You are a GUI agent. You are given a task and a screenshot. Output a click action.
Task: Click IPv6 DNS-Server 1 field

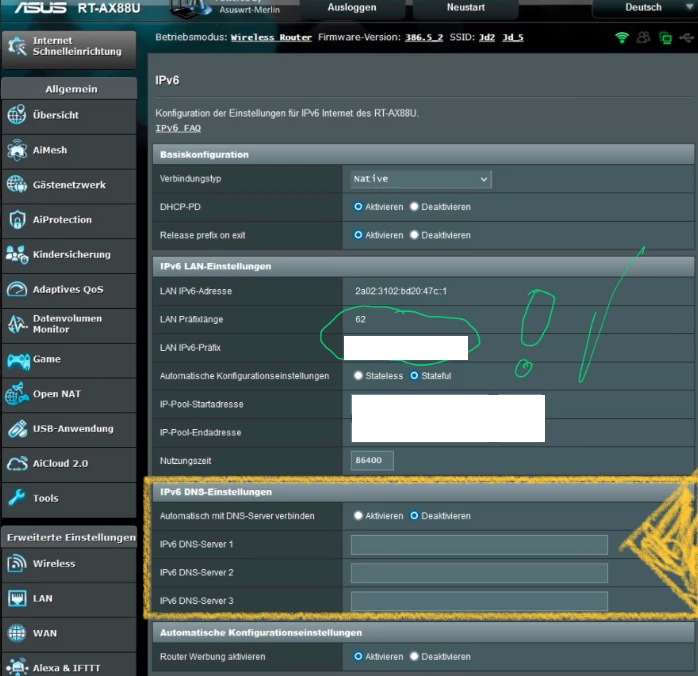[479, 545]
